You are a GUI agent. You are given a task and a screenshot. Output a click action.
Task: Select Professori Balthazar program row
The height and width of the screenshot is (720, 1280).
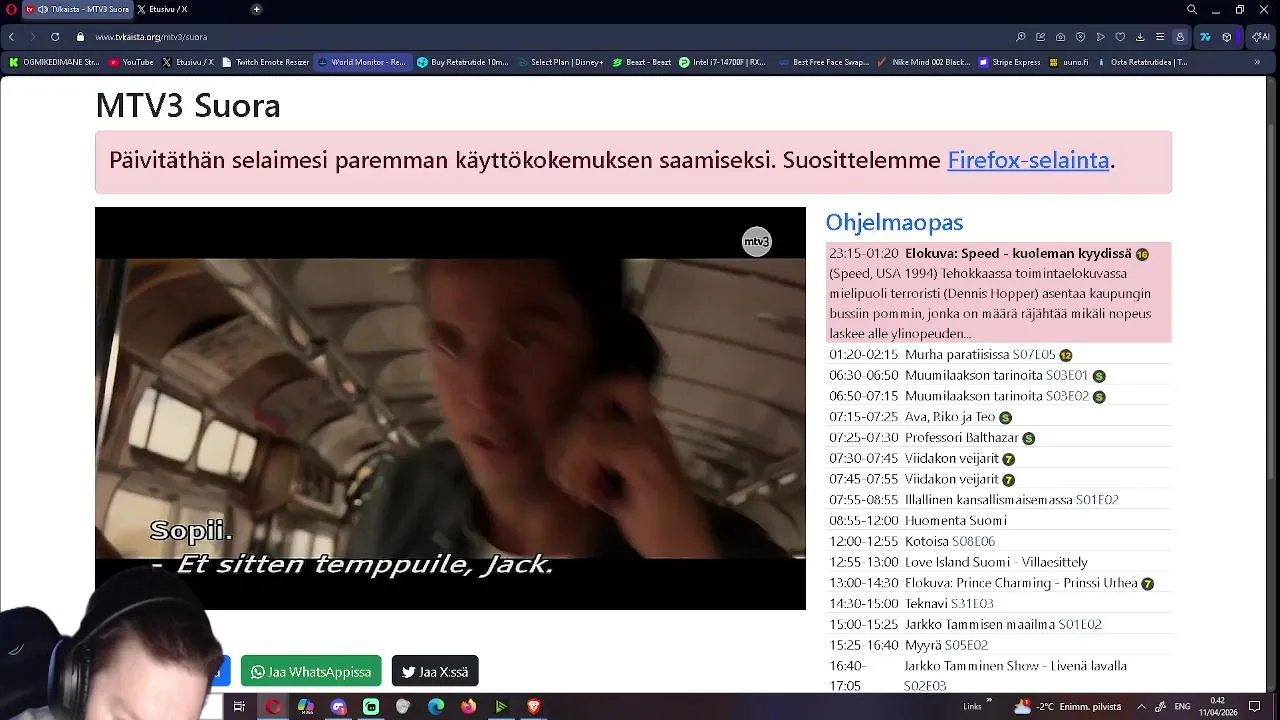[x=998, y=438]
